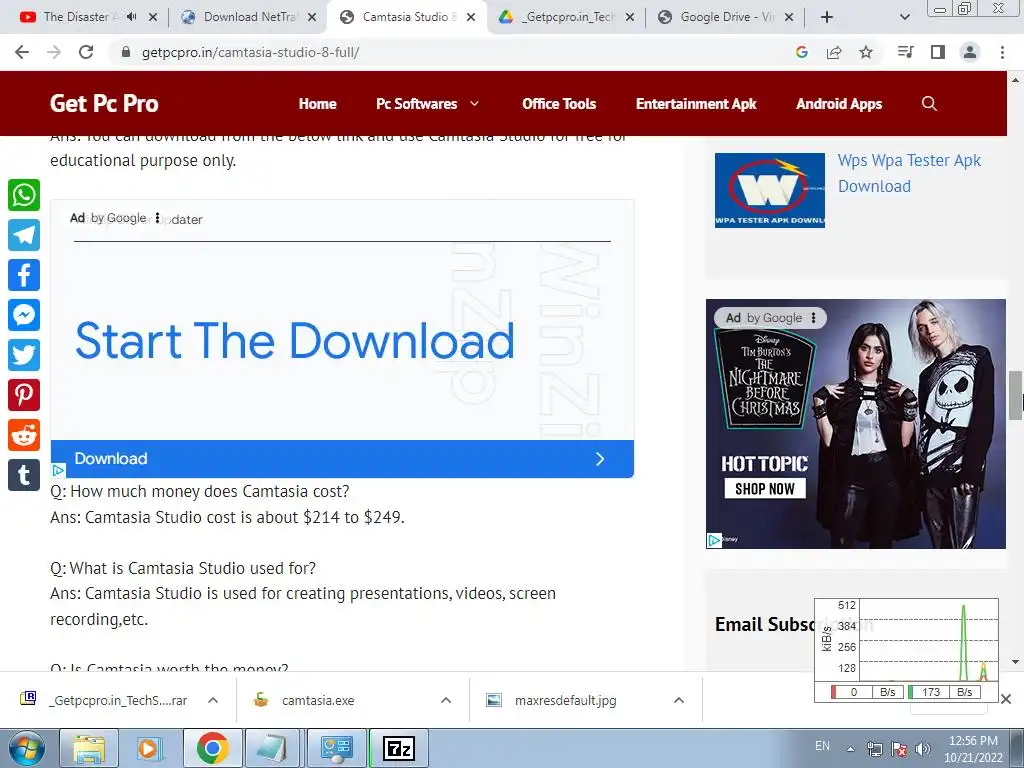The width and height of the screenshot is (1024, 768).
Task: Open the Chrome profile avatar
Action: pyautogui.click(x=970, y=52)
